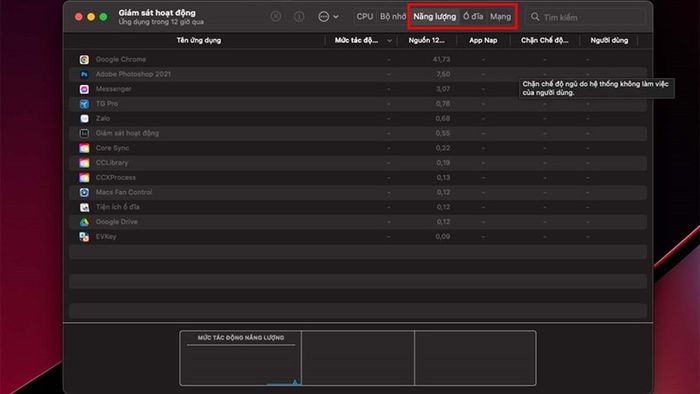The image size is (700, 394).
Task: Select the Google Drive row name
Action: point(117,221)
